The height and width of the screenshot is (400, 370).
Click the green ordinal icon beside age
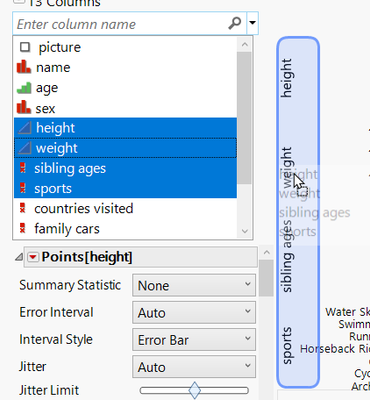pos(24,88)
